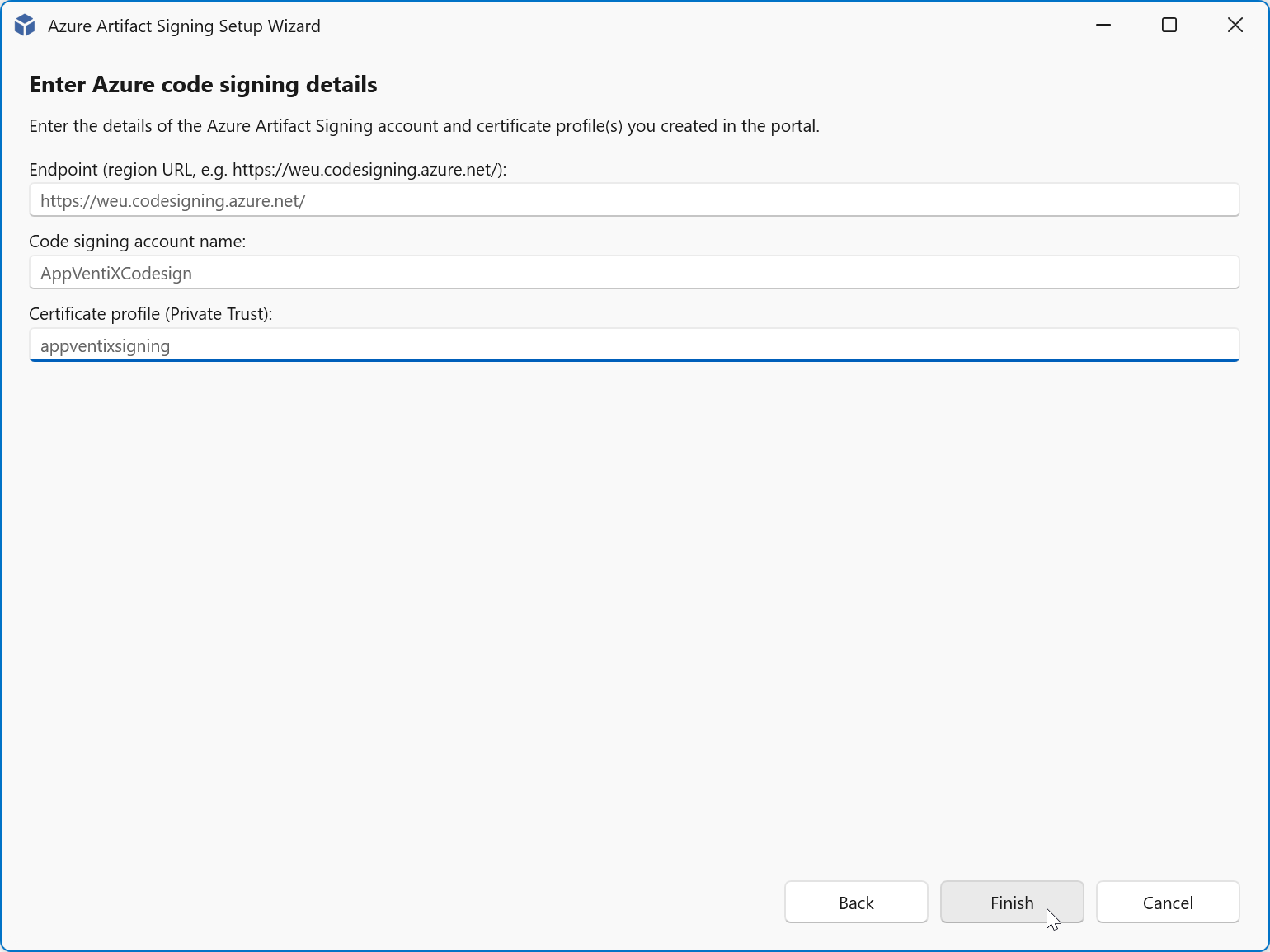Screen dimensions: 1270x952
Task: Click the 'Certificate profile (Private Trust):' label
Action: [151, 314]
